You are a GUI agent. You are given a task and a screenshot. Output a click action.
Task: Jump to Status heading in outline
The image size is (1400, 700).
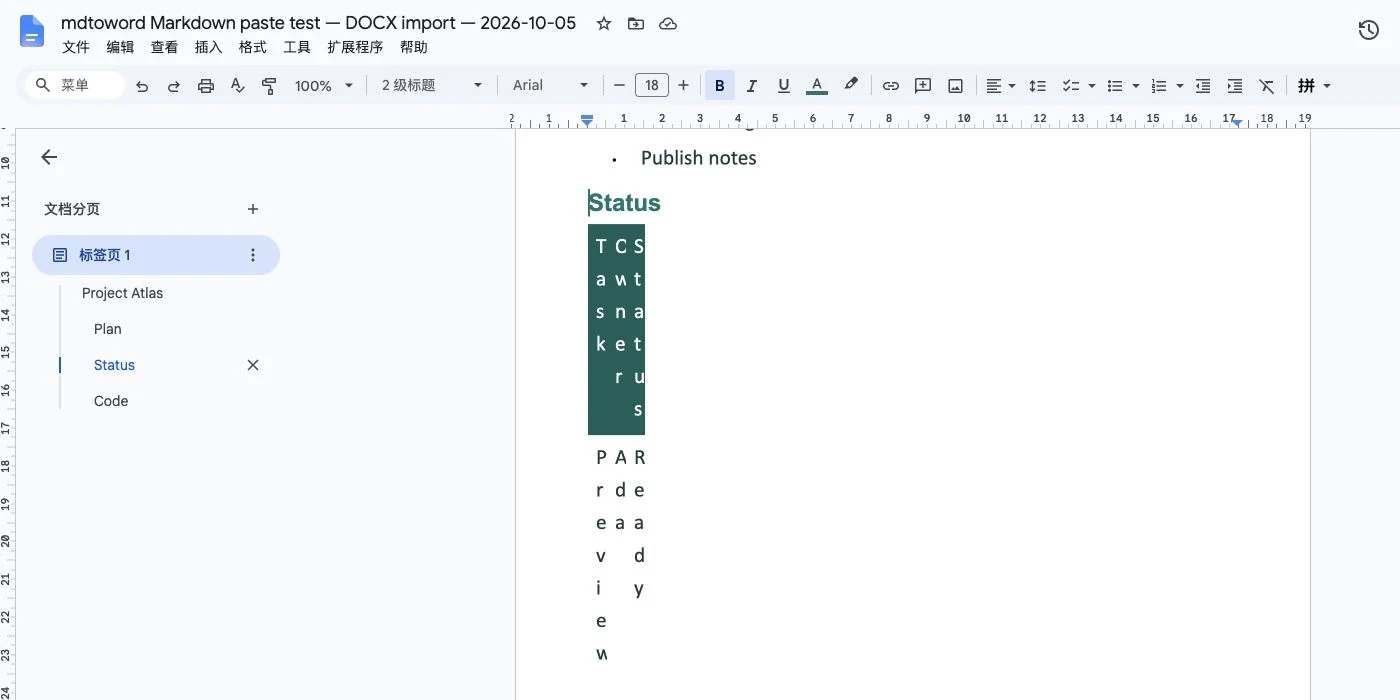click(x=114, y=365)
